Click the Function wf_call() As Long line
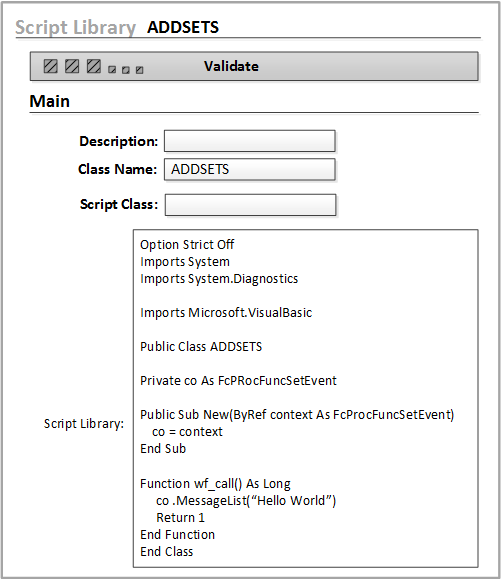Image resolution: width=501 pixels, height=580 pixels. click(x=215, y=484)
